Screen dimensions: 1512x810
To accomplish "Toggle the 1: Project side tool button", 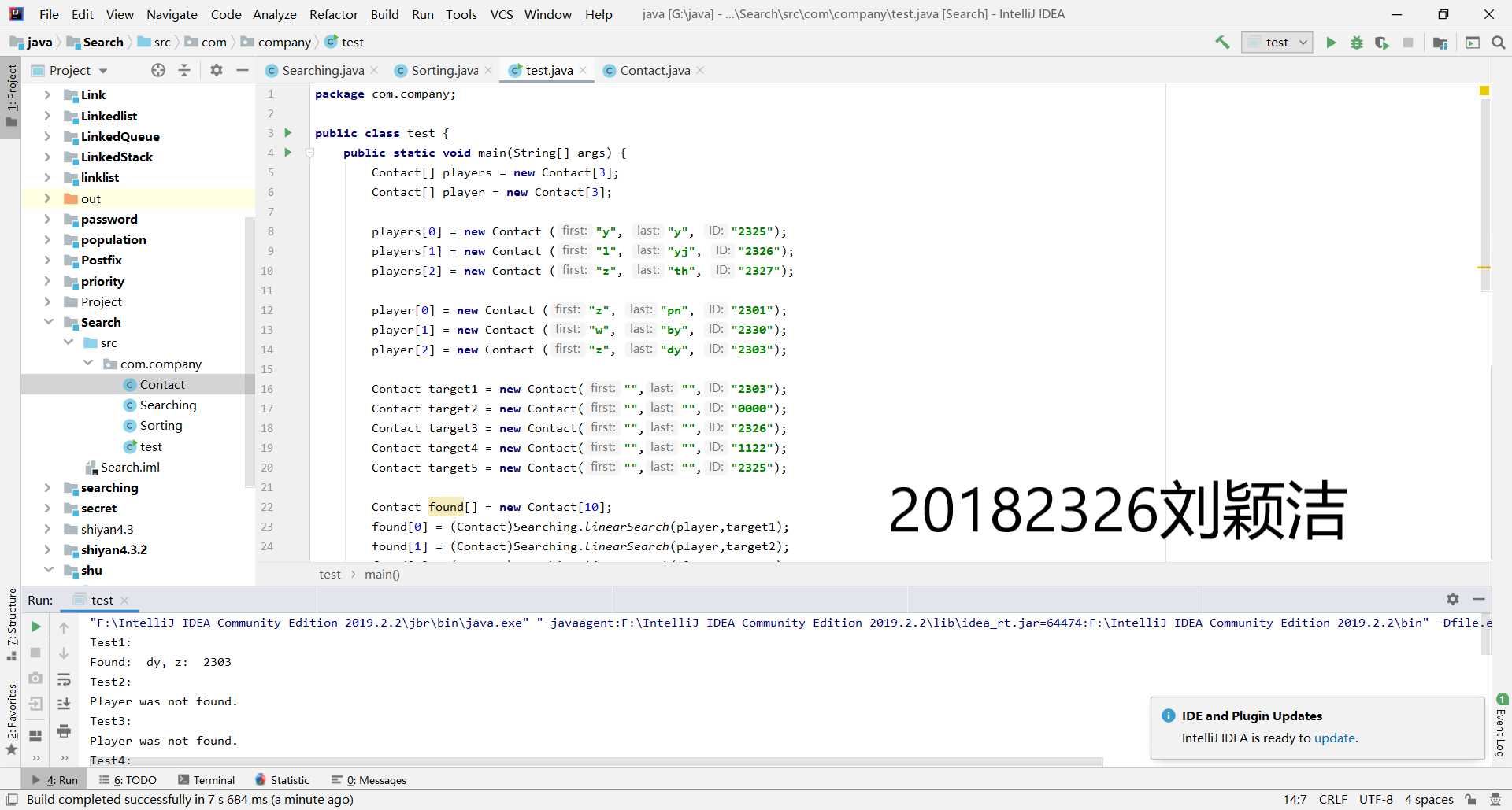I will [11, 97].
